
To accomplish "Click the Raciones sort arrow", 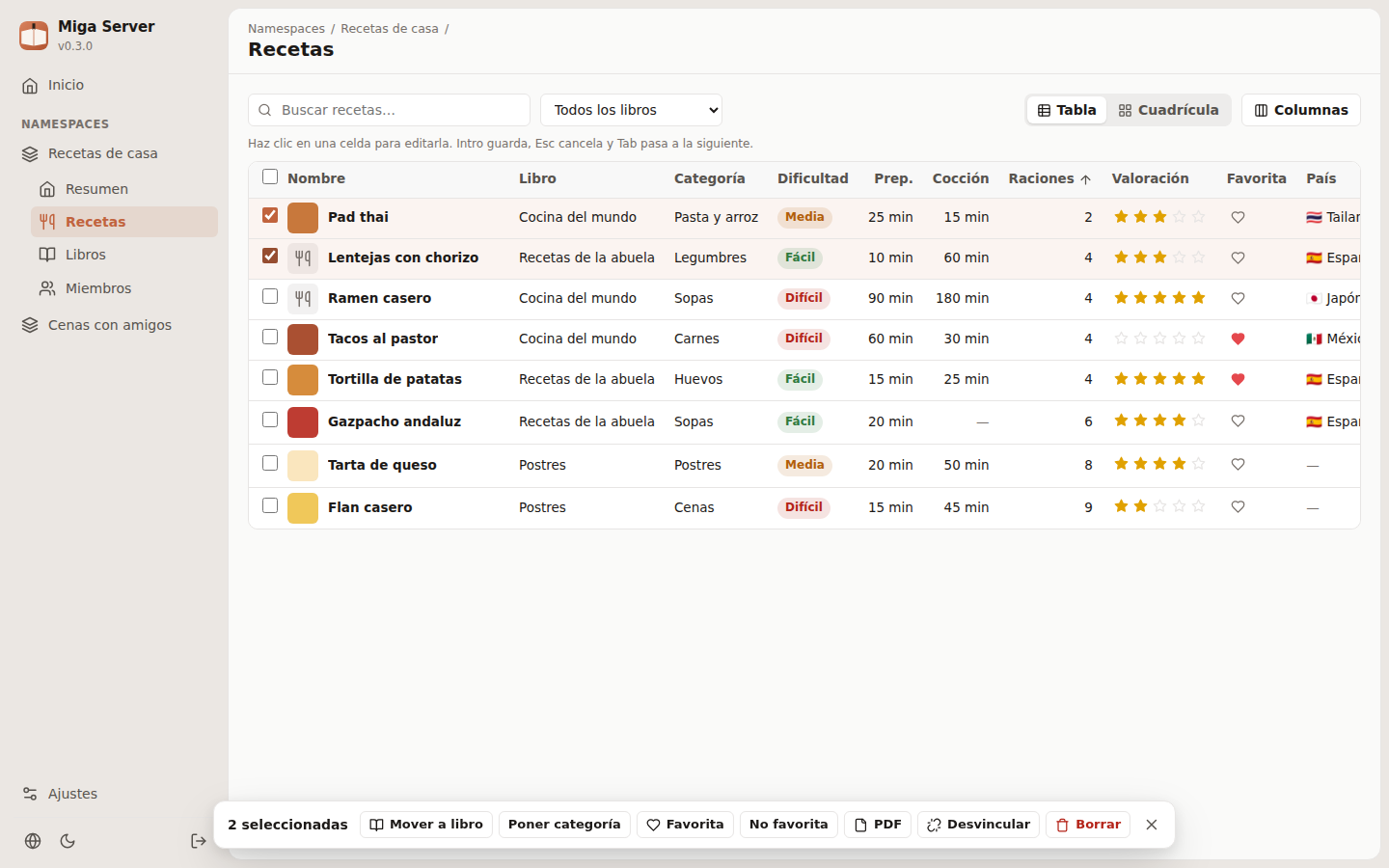I will coord(1086,179).
